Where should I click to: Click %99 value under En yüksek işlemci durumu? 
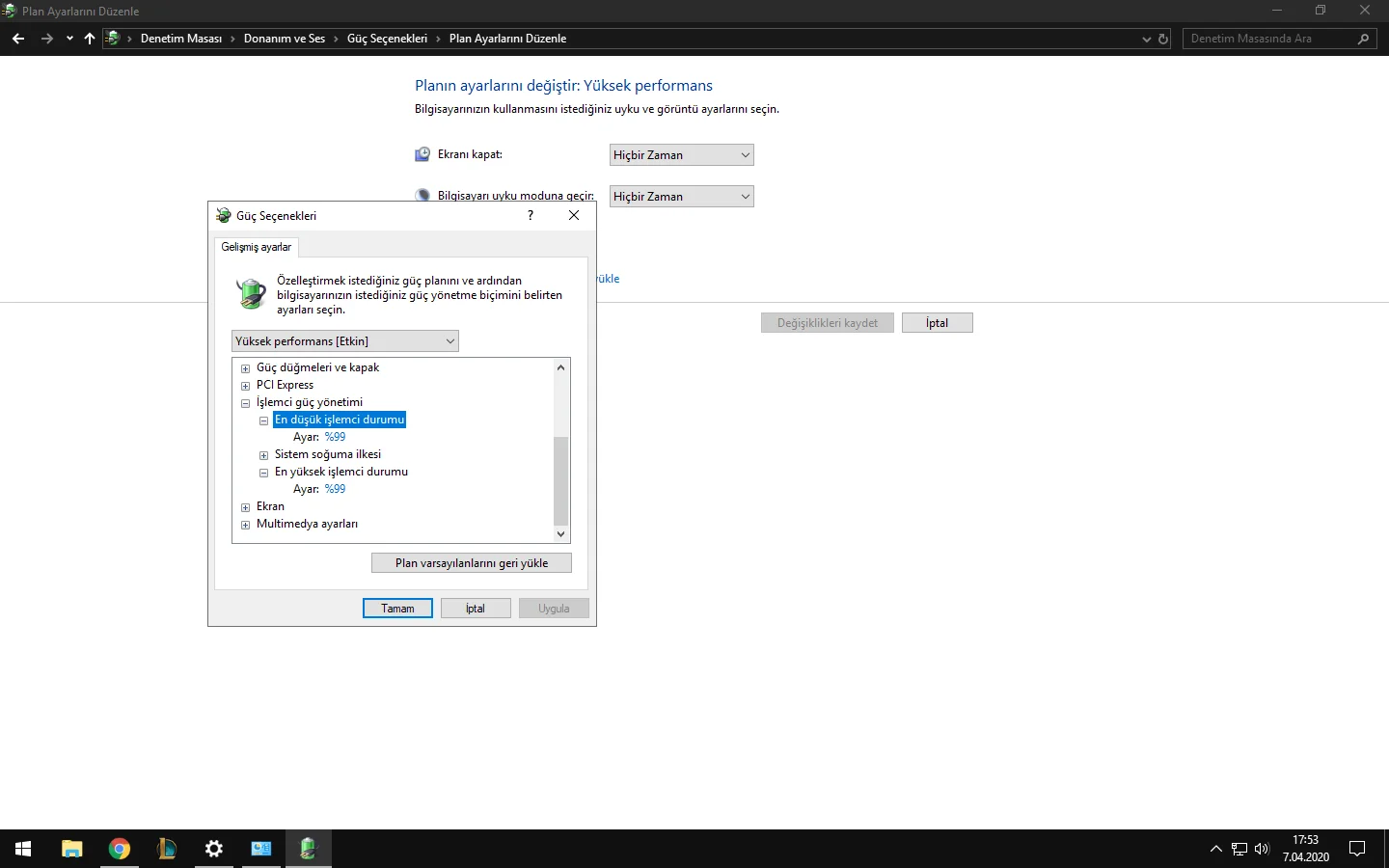click(335, 489)
